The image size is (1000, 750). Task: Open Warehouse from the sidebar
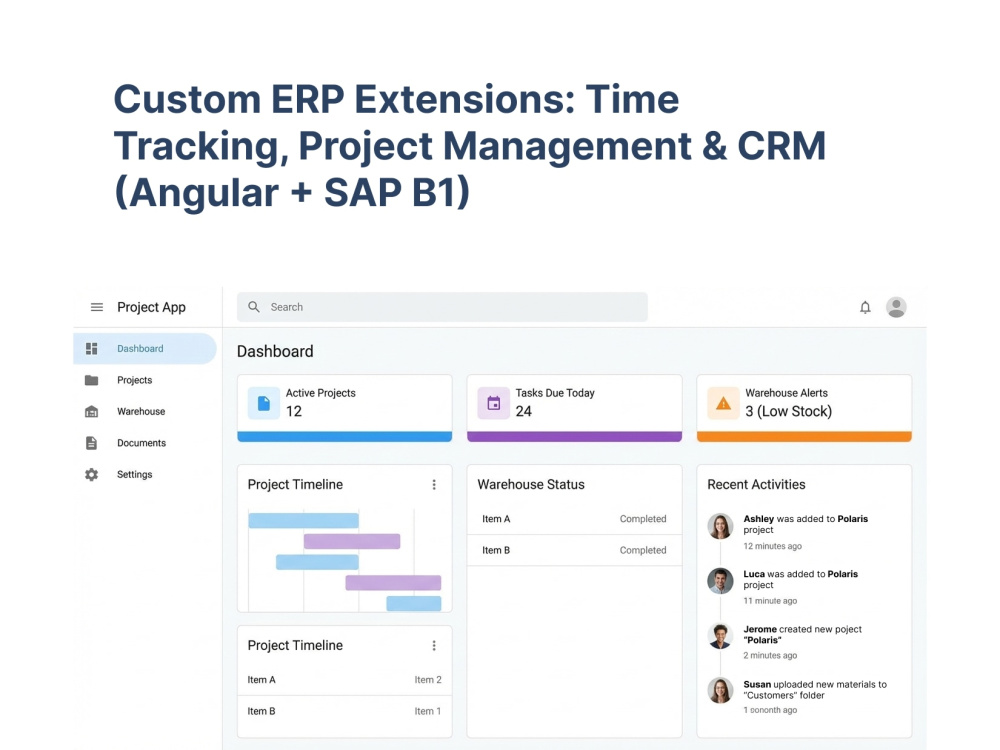pyautogui.click(x=145, y=411)
